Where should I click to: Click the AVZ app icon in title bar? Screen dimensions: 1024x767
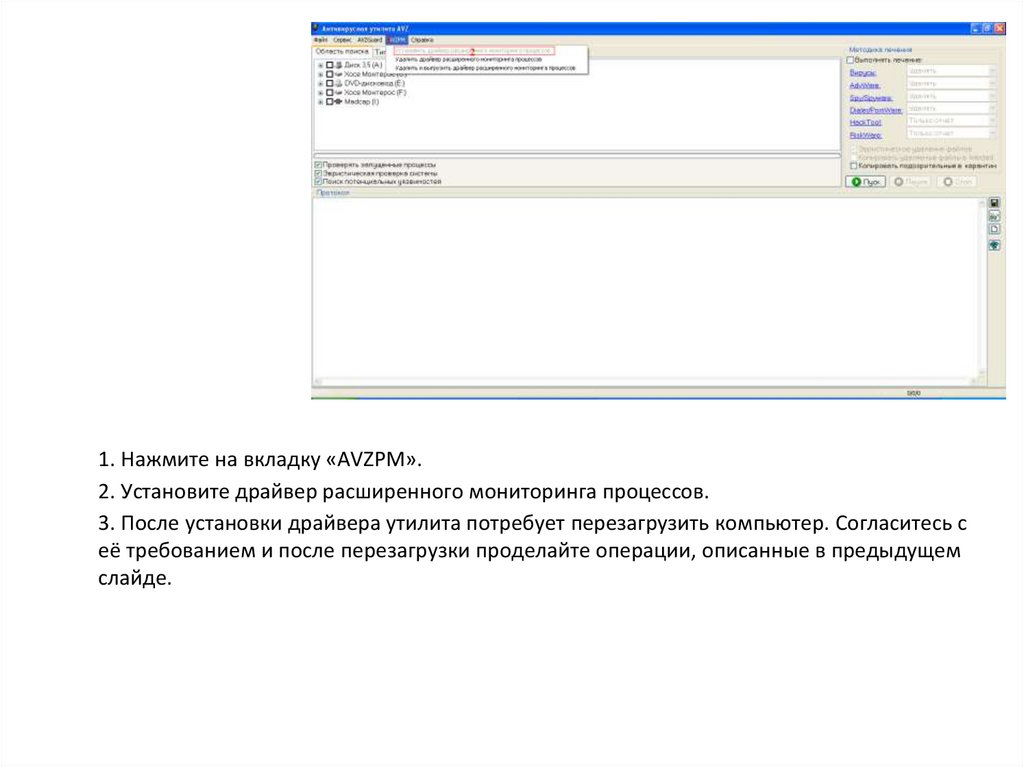[x=316, y=29]
